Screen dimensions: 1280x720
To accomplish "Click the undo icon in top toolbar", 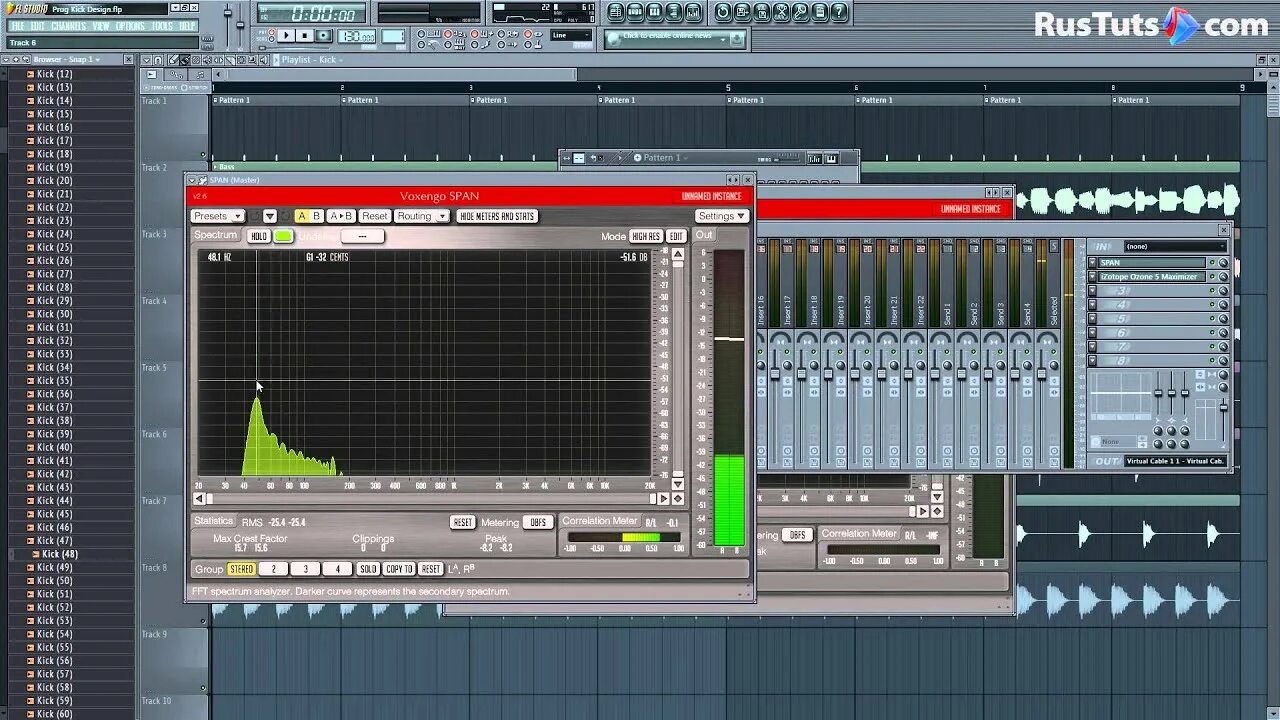I will pyautogui.click(x=723, y=12).
